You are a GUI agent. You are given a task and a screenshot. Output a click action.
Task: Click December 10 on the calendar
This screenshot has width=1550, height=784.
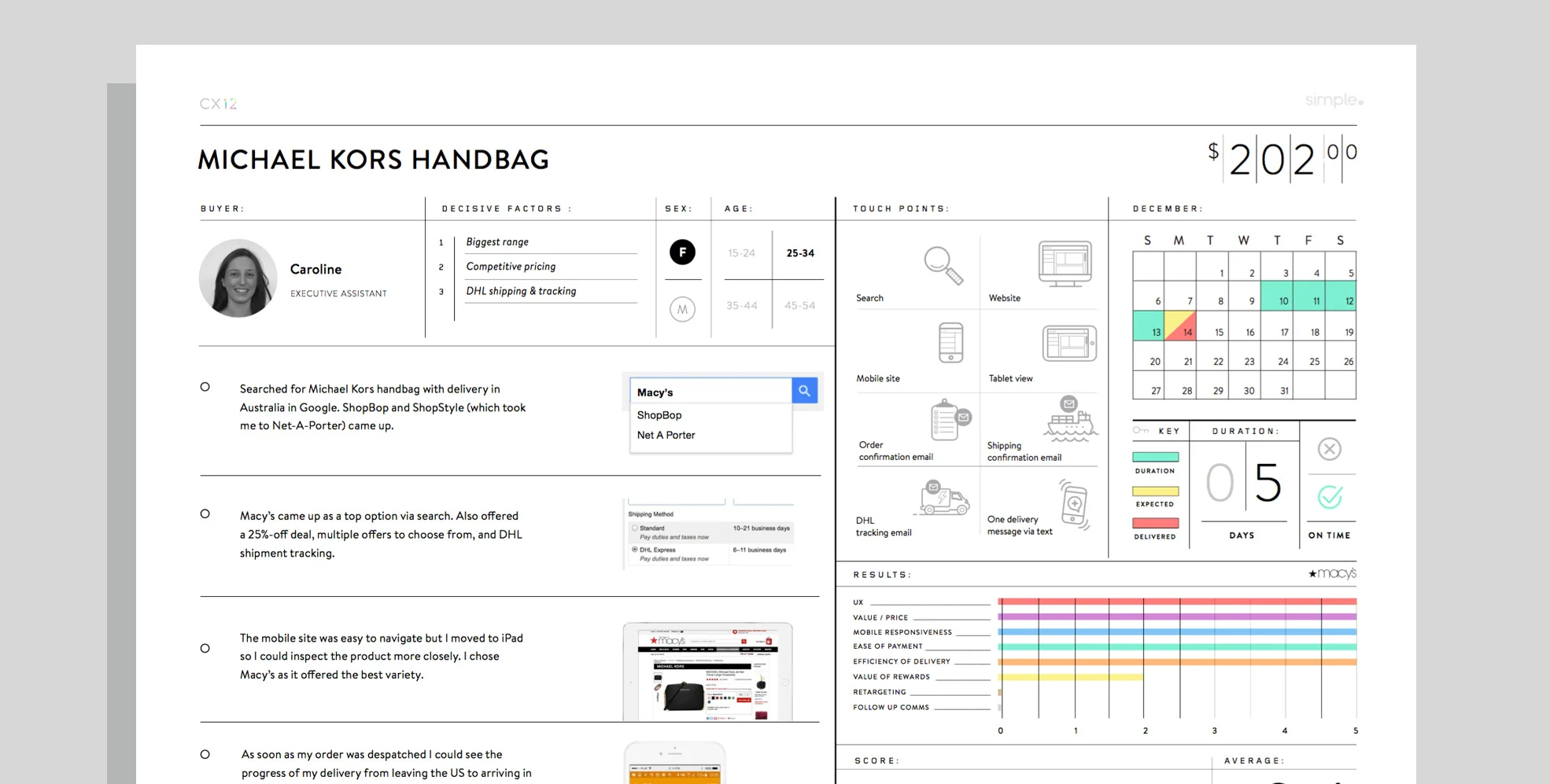pyautogui.click(x=1276, y=296)
